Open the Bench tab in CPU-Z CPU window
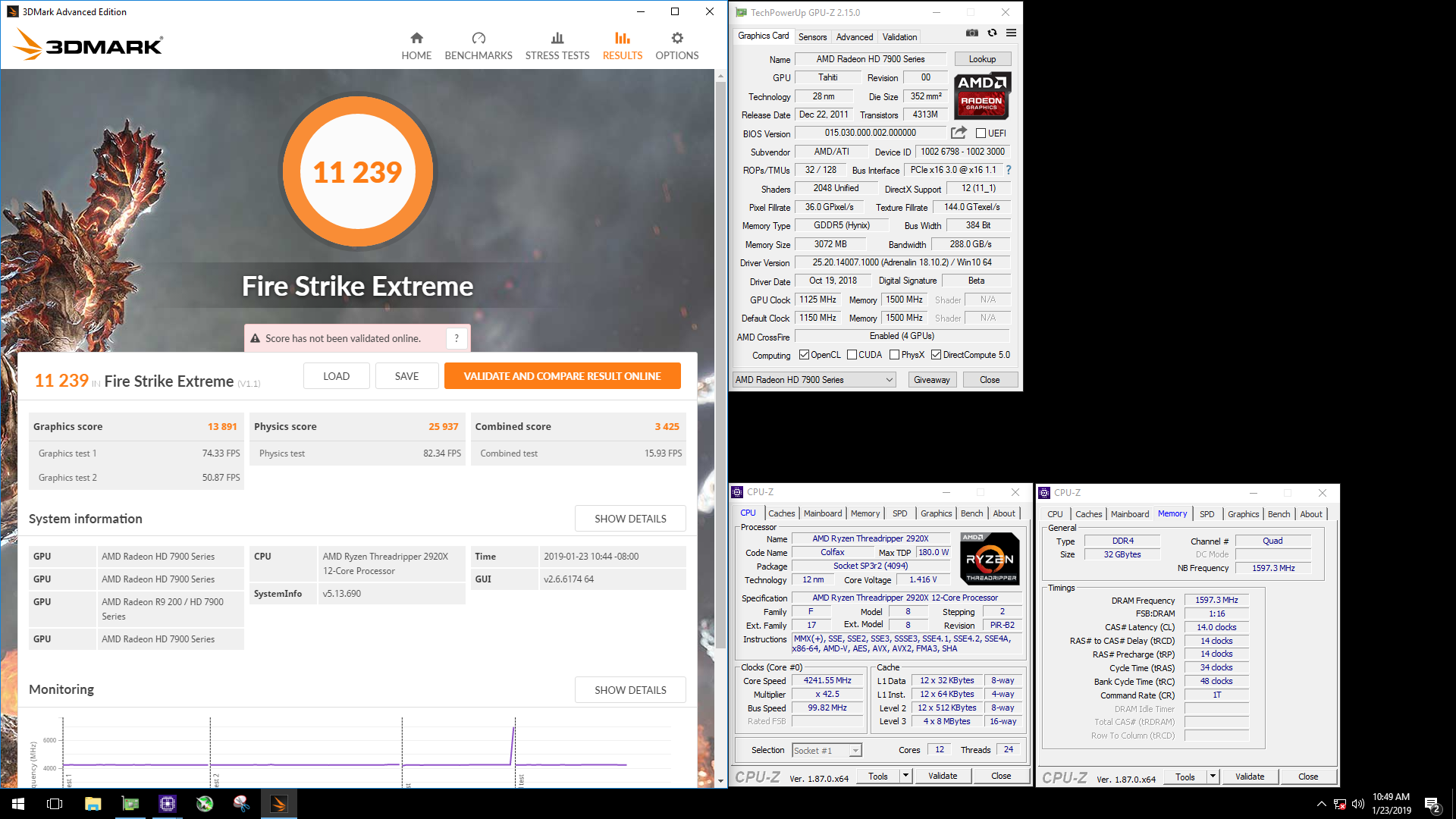This screenshot has width=1456, height=819. click(x=971, y=513)
